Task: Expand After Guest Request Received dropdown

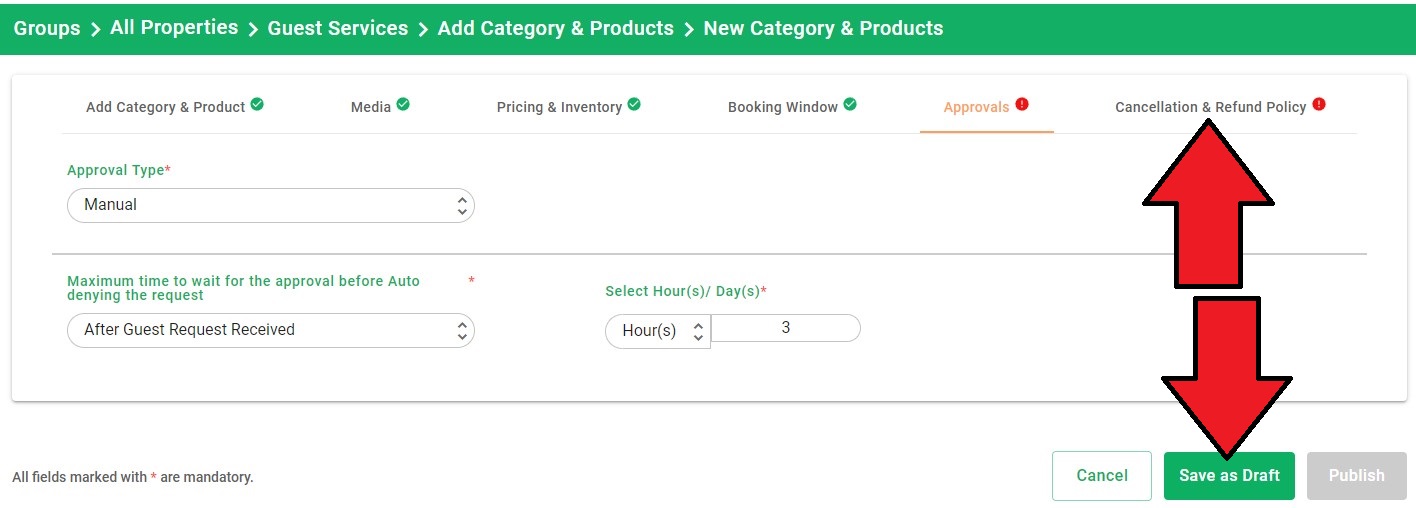Action: click(271, 330)
